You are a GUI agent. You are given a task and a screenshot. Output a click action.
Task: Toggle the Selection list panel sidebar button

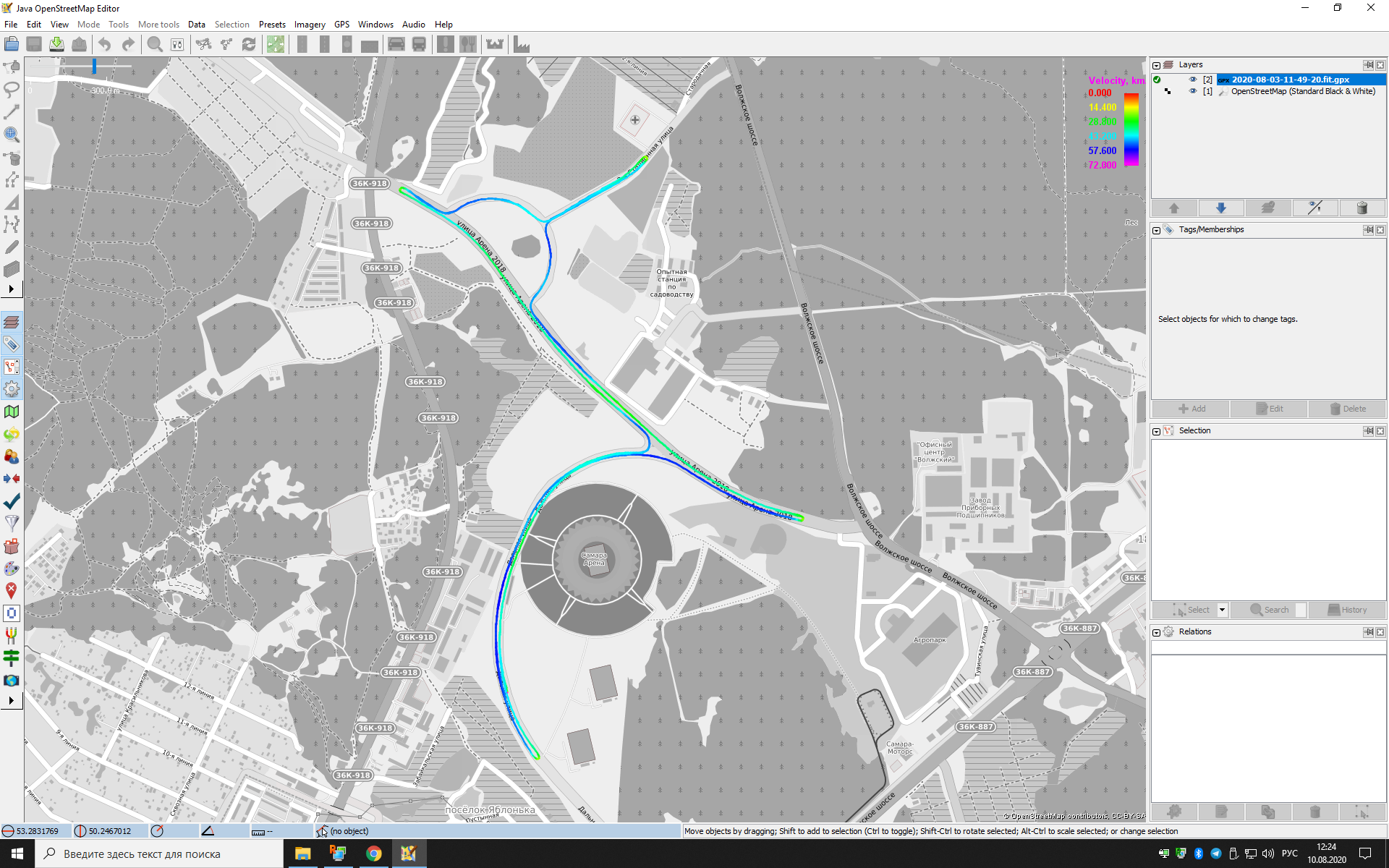[12, 367]
